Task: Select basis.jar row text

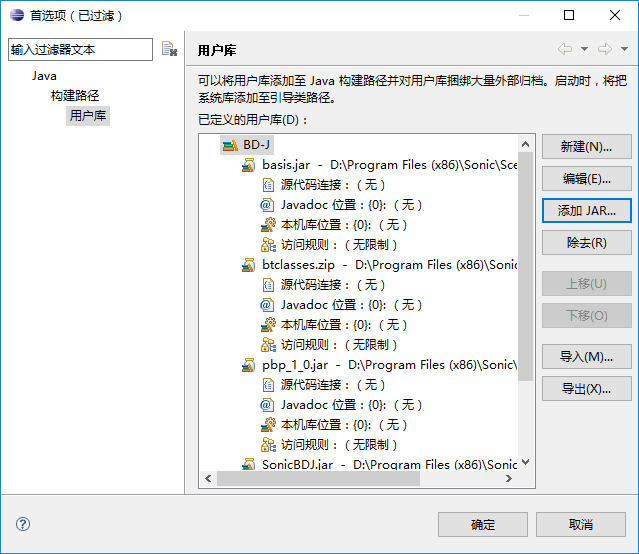Action: 389,165
